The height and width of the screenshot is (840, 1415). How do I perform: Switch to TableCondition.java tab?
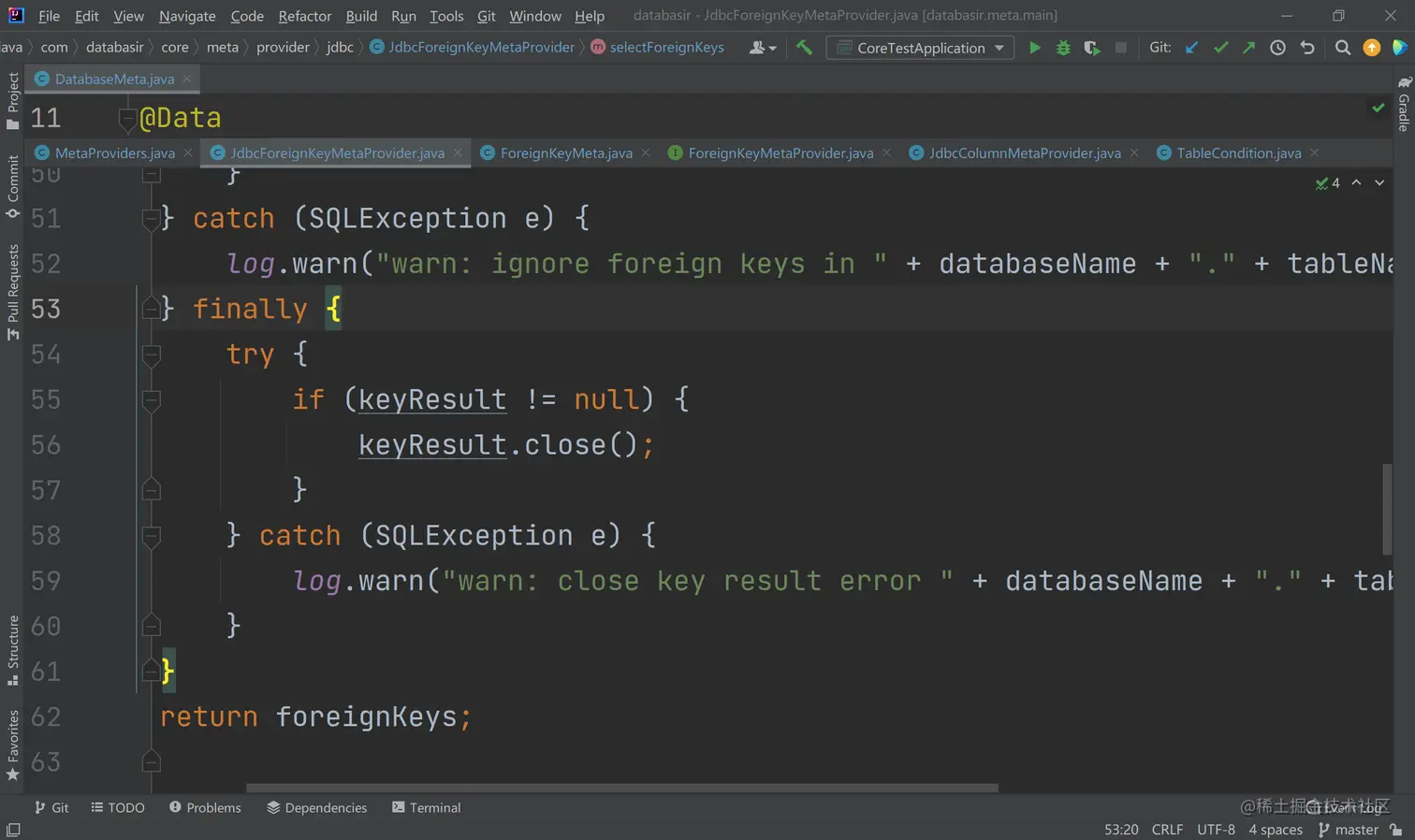pyautogui.click(x=1238, y=152)
